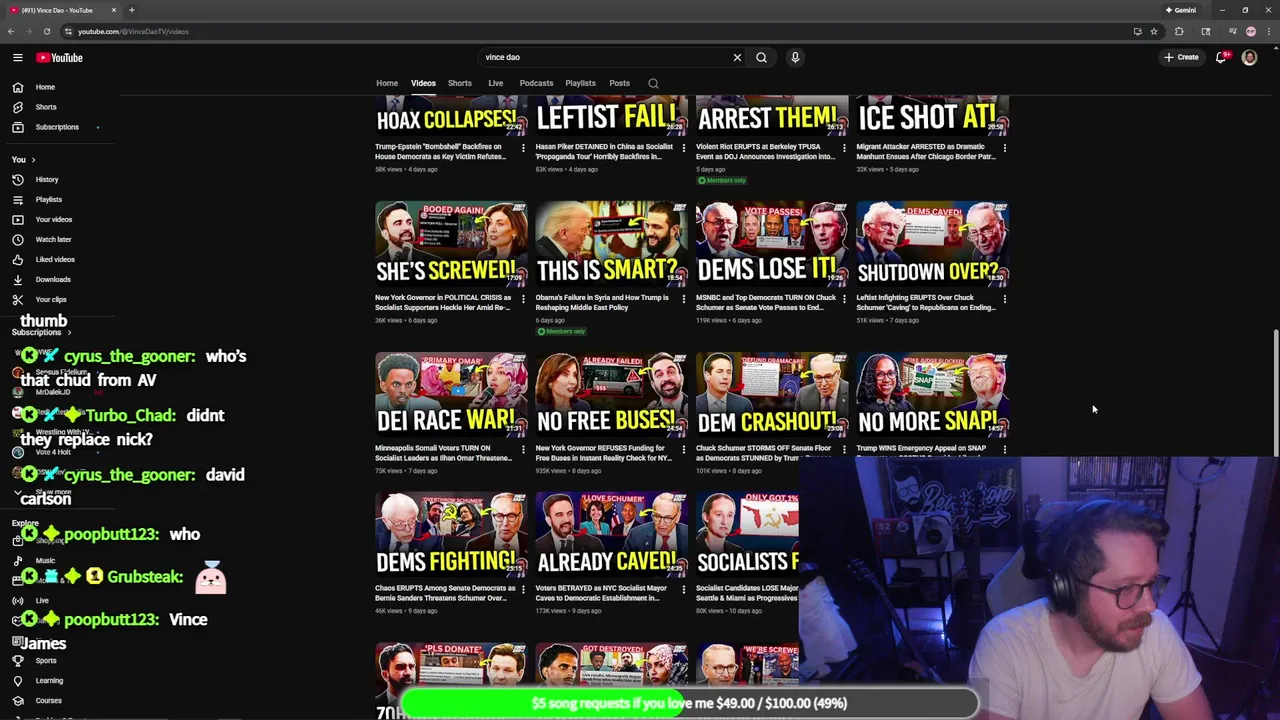Open options menu for New York Governor crisis video
Screen dimensions: 1280x720
(523, 299)
